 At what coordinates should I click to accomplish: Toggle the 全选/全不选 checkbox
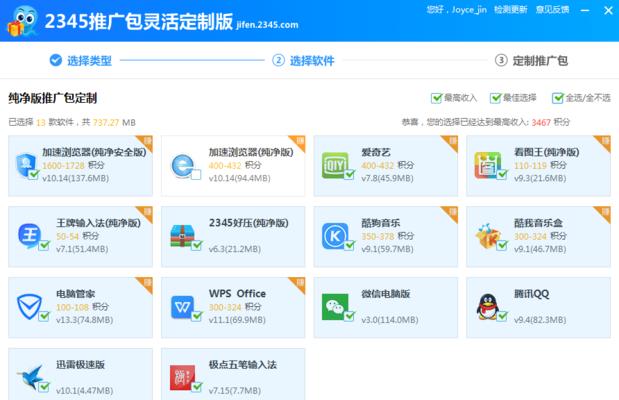click(x=557, y=98)
